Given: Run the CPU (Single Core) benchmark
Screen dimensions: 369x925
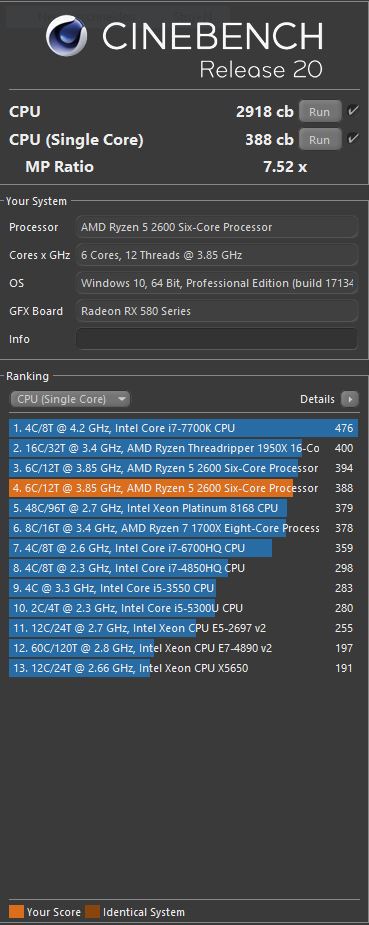Looking at the screenshot, I should 319,140.
